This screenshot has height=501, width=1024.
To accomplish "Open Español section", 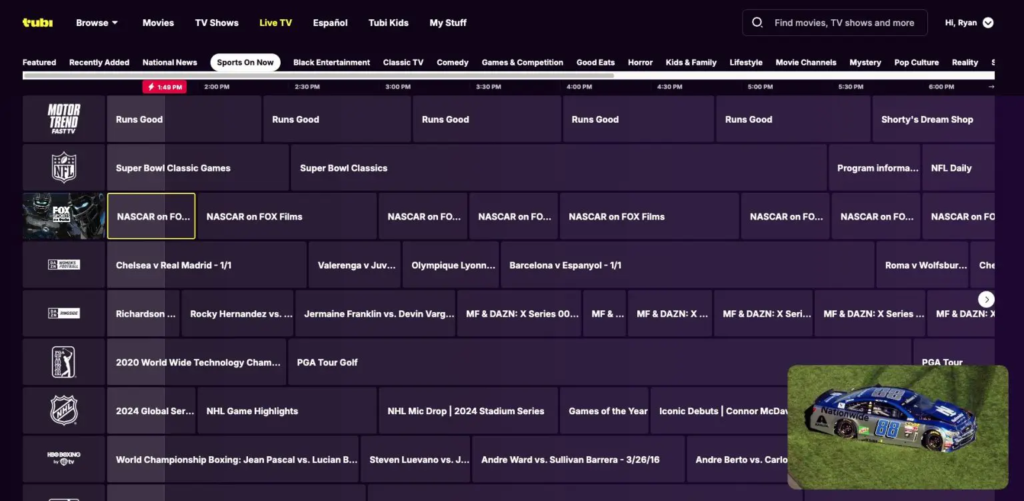I will (330, 23).
